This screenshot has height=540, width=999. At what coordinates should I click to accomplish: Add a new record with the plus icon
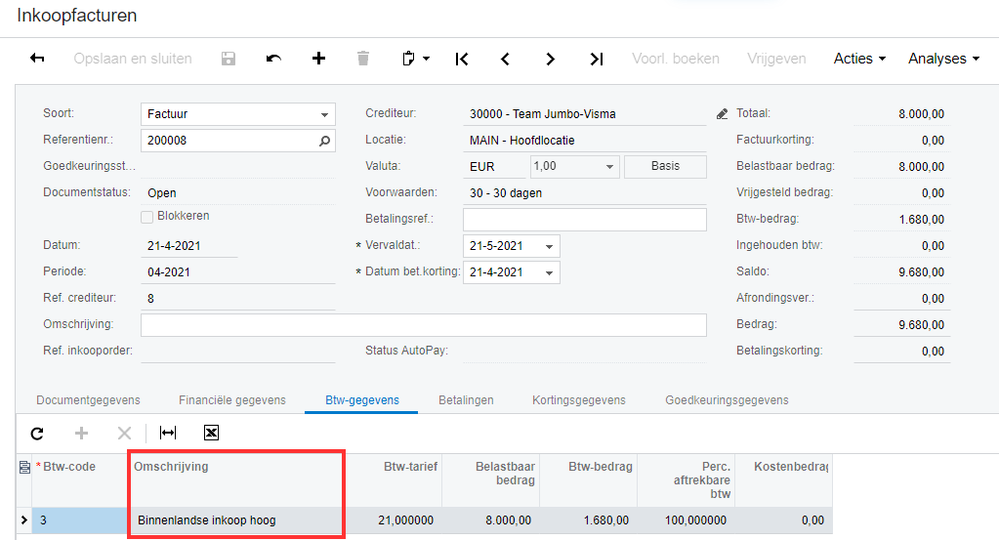tap(319, 59)
